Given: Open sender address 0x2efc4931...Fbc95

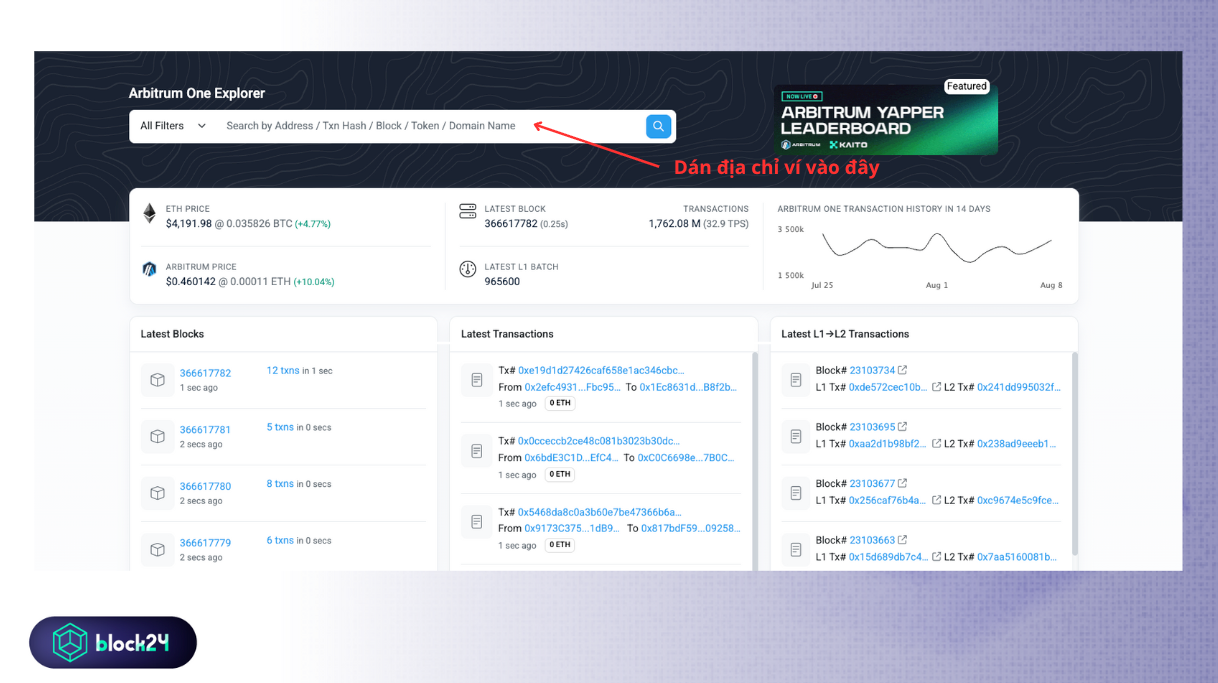Looking at the screenshot, I should pyautogui.click(x=573, y=387).
